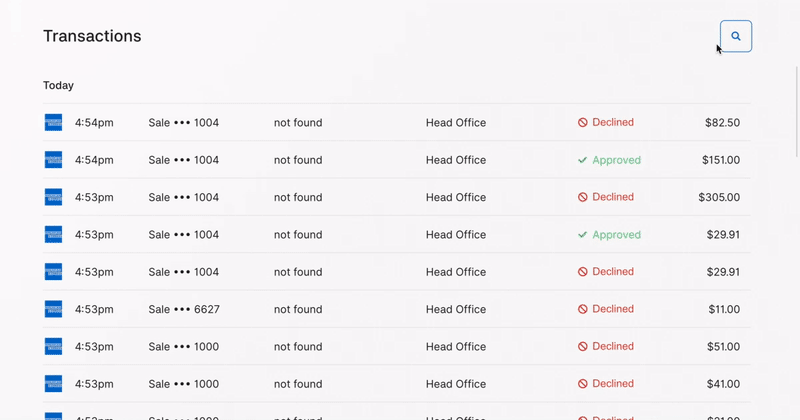The width and height of the screenshot is (800, 420).
Task: Click the American Express icon for the $305.00 sale
Action: 53,198
